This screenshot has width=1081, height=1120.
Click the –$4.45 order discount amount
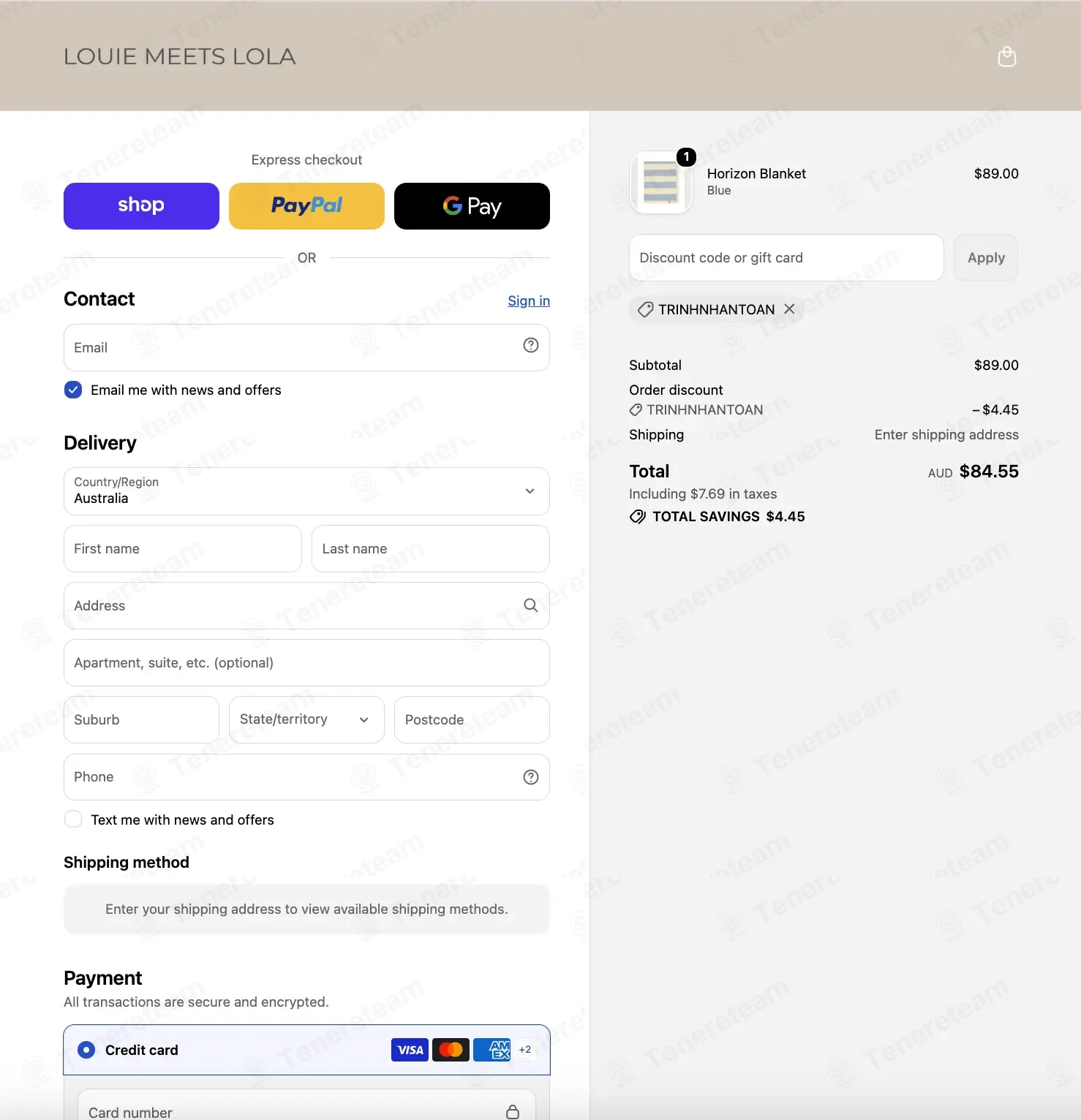point(995,410)
